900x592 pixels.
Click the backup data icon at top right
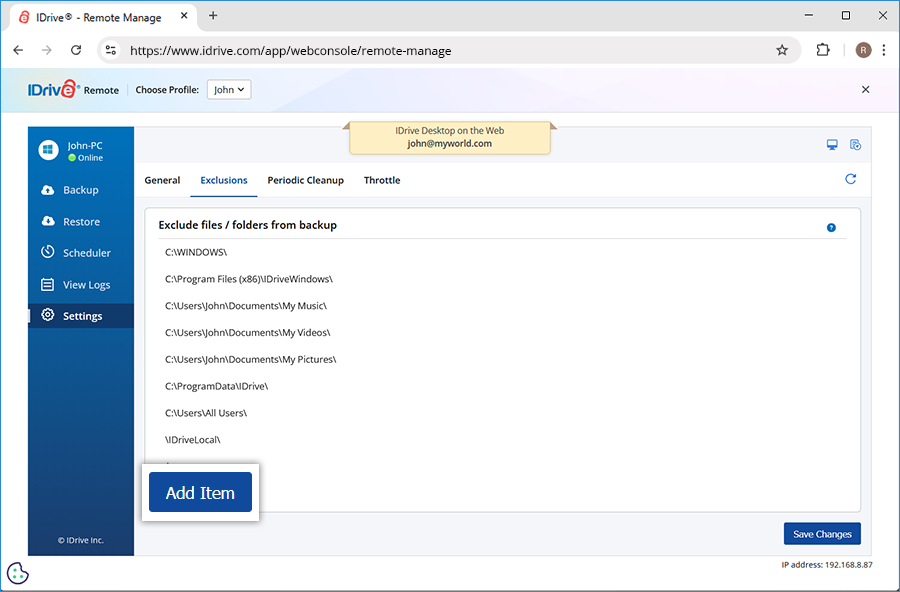point(855,145)
